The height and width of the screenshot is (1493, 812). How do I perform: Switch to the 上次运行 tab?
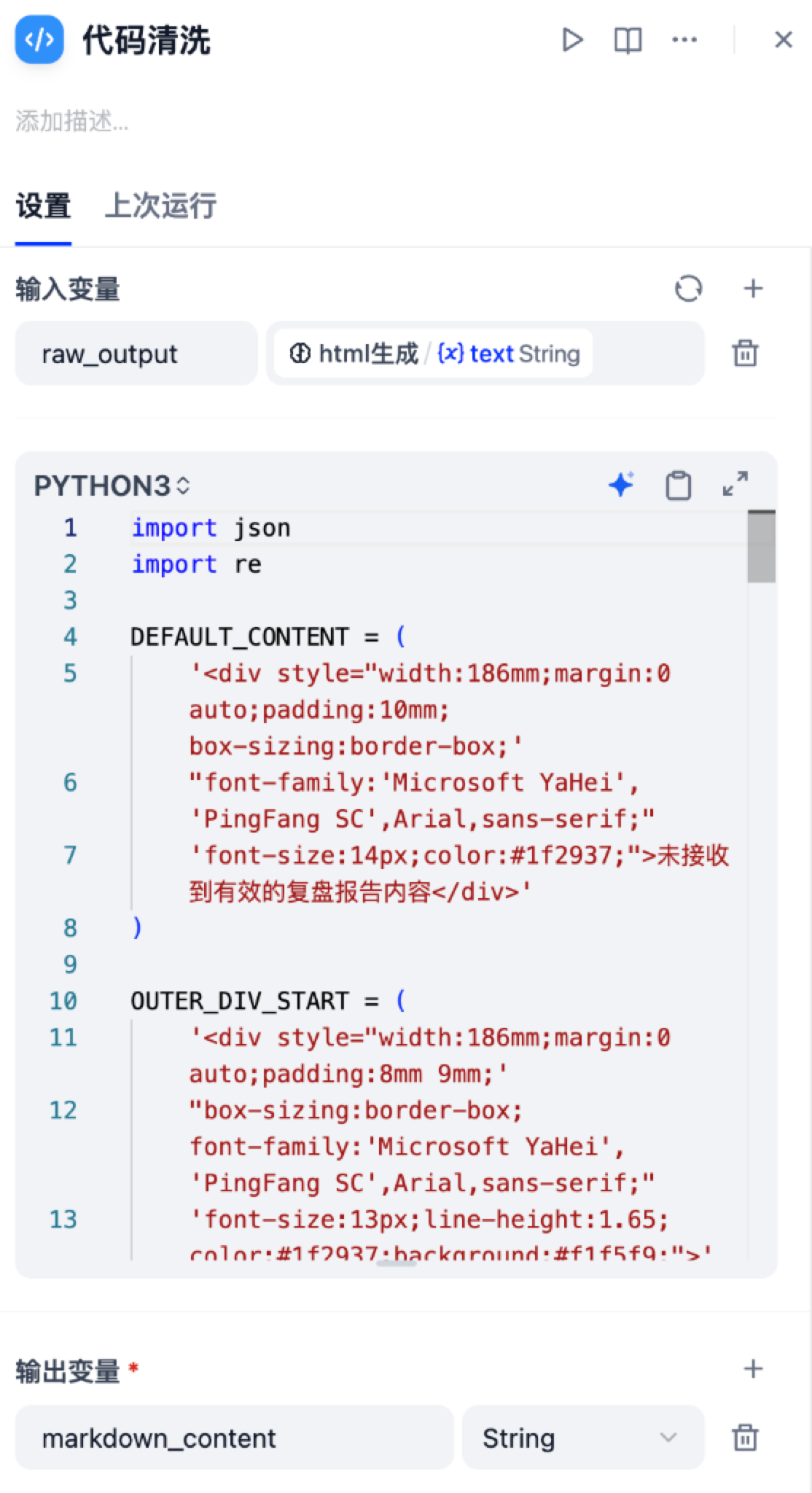click(161, 206)
